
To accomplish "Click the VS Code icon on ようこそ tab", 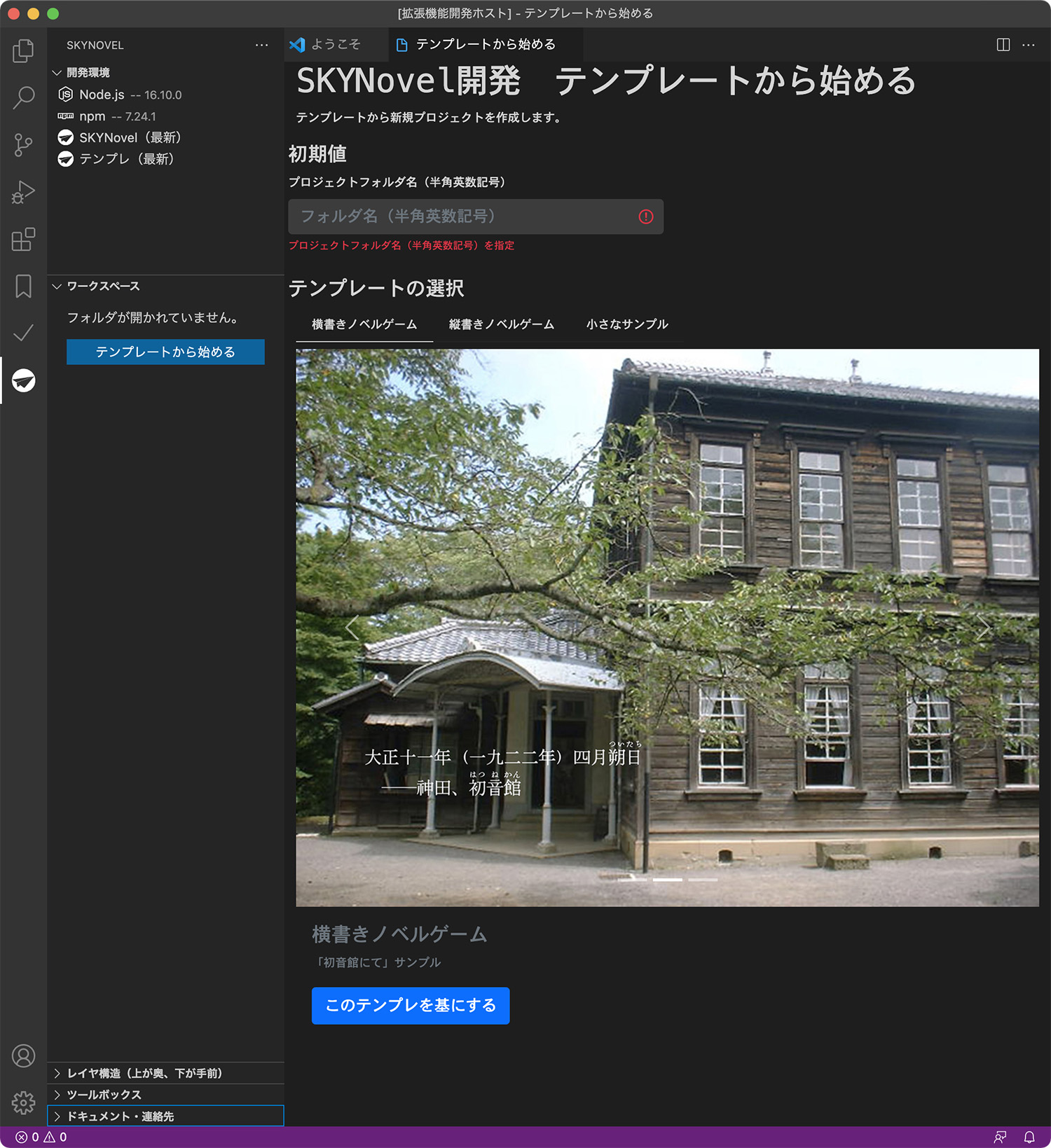I will (297, 45).
